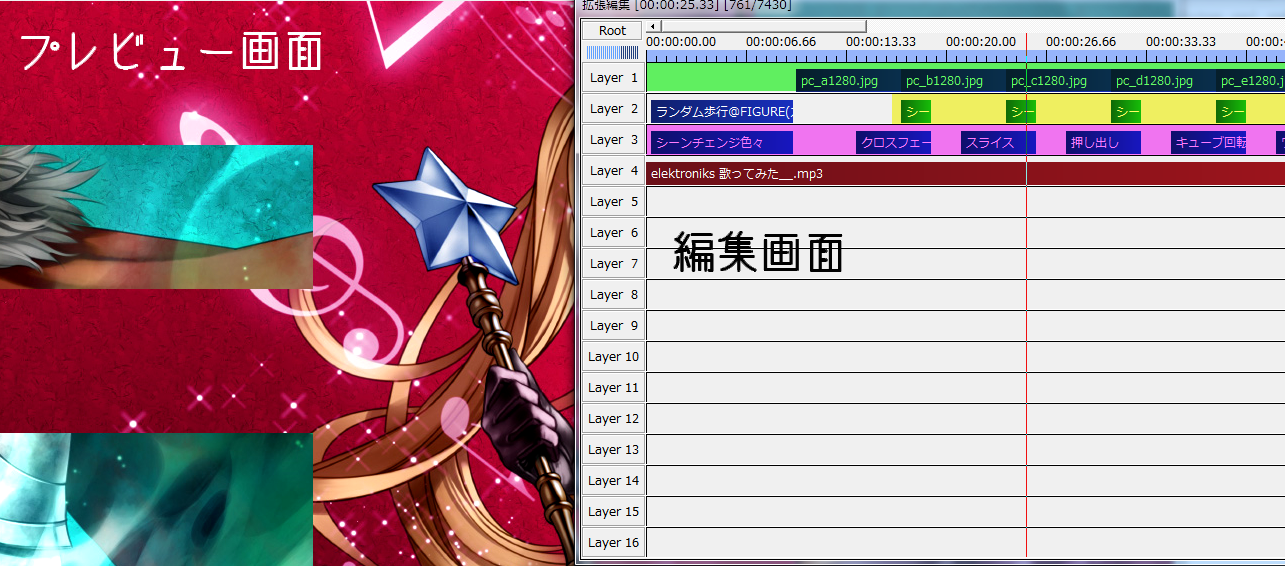Screen dimensions: 1285x566
Task: Select the シー clip beneath pc_b1280.jpg
Action: pyautogui.click(x=916, y=112)
